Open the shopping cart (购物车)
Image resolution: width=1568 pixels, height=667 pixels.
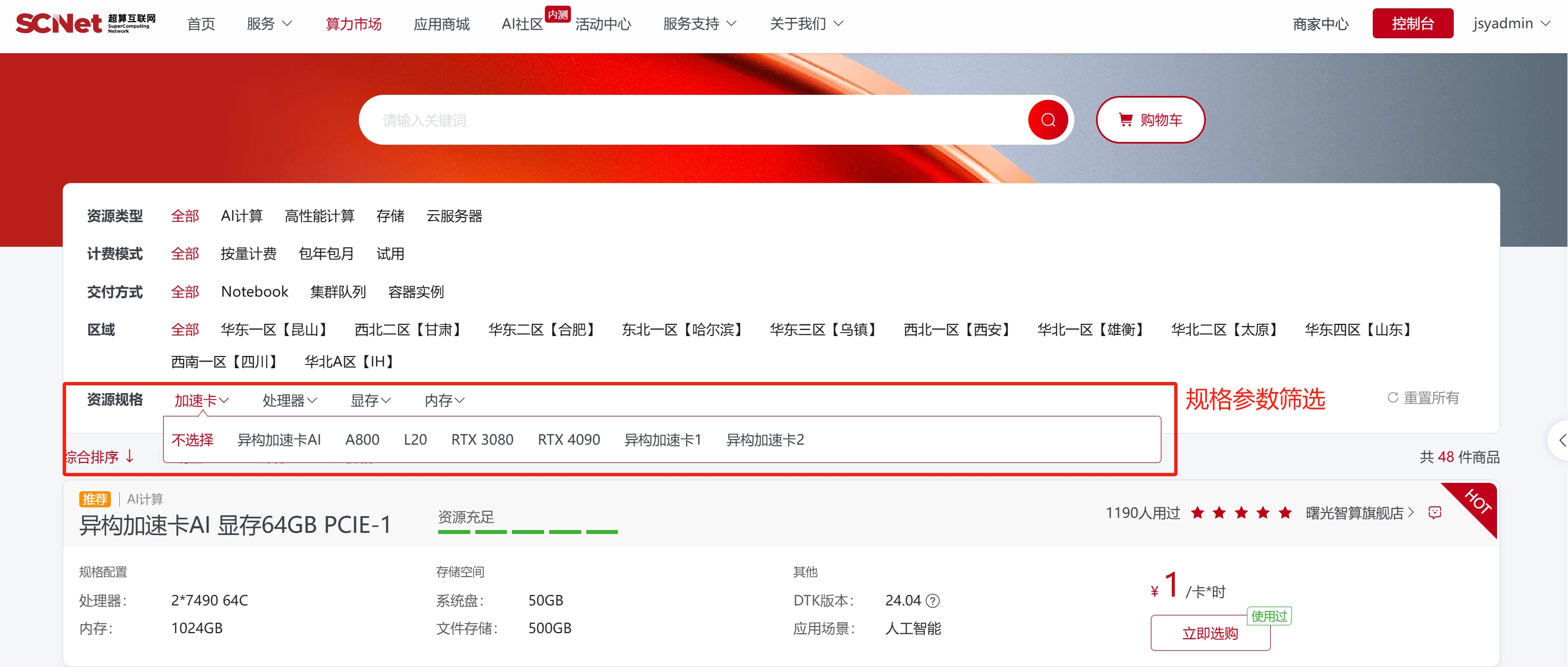tap(1150, 120)
